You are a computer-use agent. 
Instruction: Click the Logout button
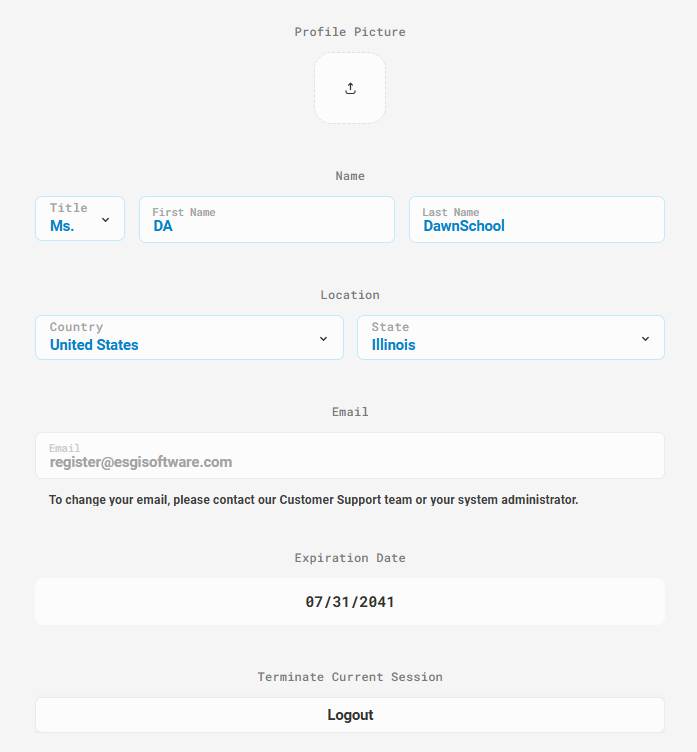(x=350, y=715)
